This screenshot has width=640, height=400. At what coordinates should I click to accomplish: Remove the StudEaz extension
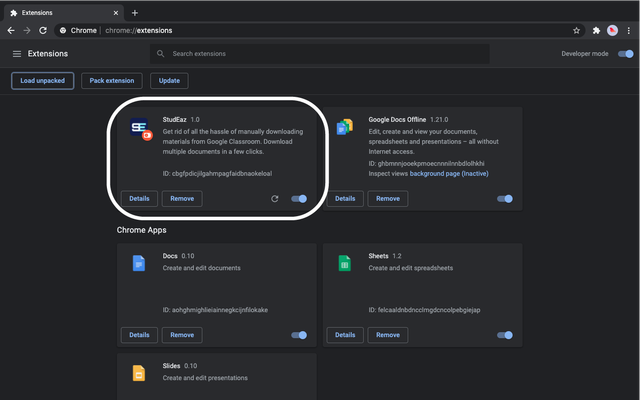click(x=182, y=199)
